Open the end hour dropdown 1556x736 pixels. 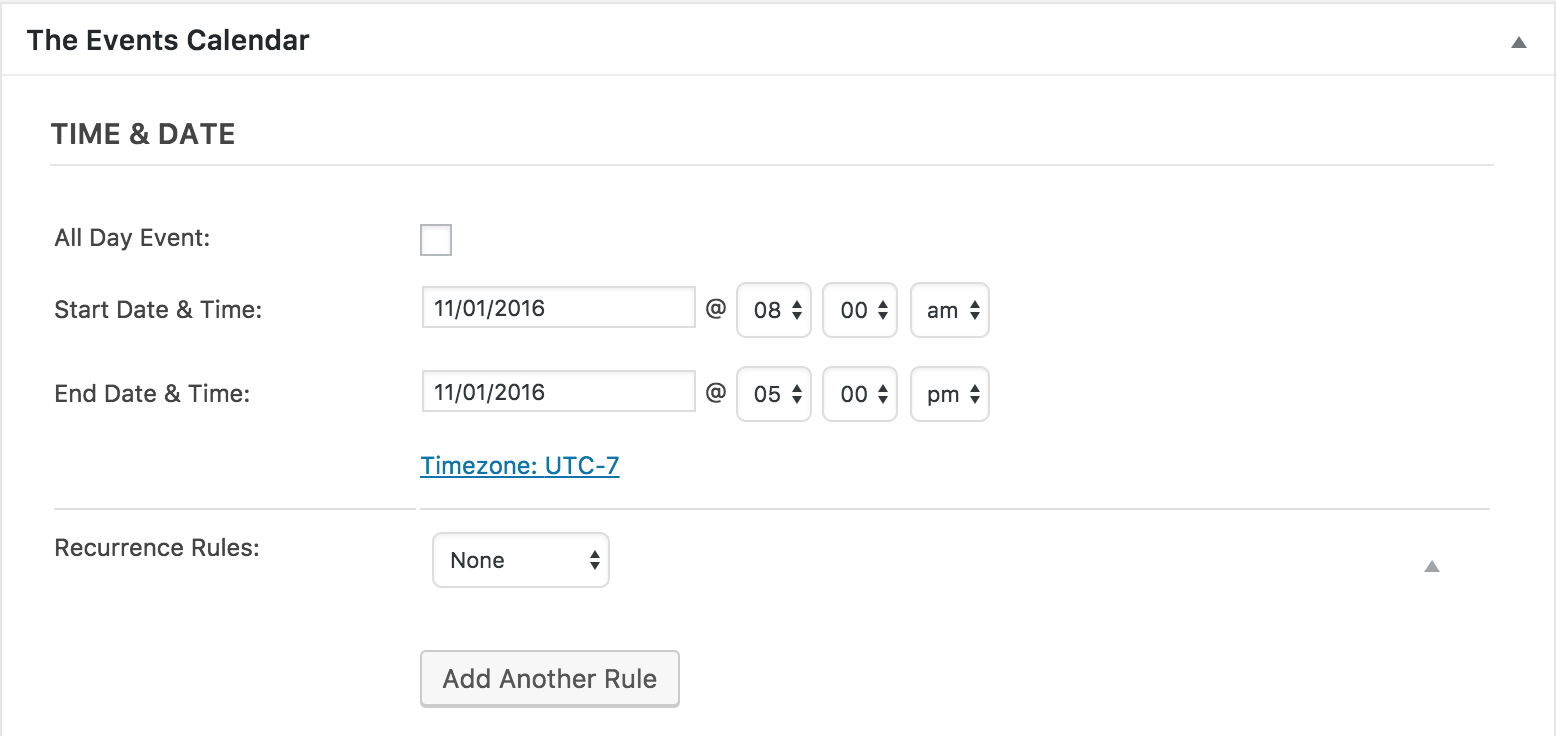coord(773,395)
